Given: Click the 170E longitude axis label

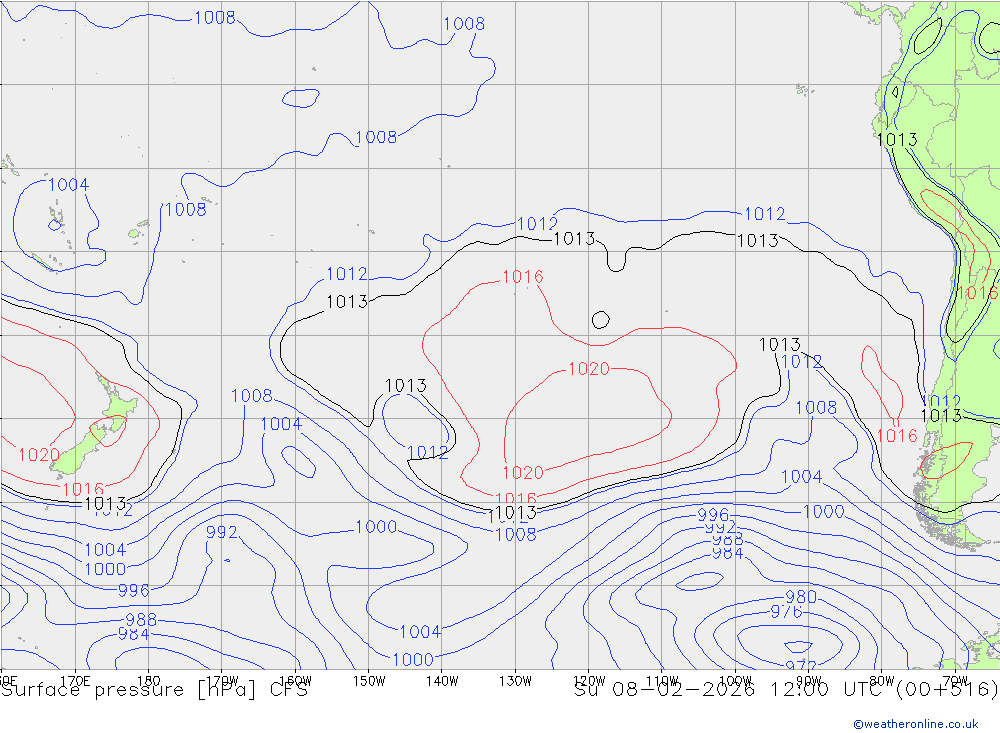Looking at the screenshot, I should [75, 681].
